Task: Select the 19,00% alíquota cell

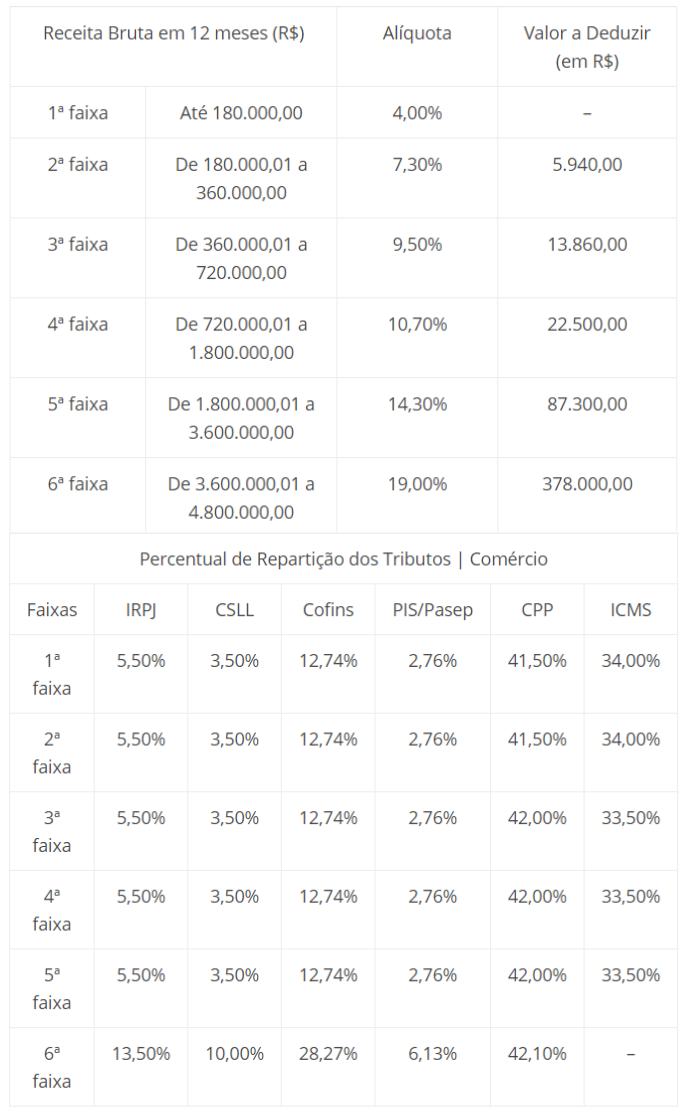Action: [x=417, y=484]
